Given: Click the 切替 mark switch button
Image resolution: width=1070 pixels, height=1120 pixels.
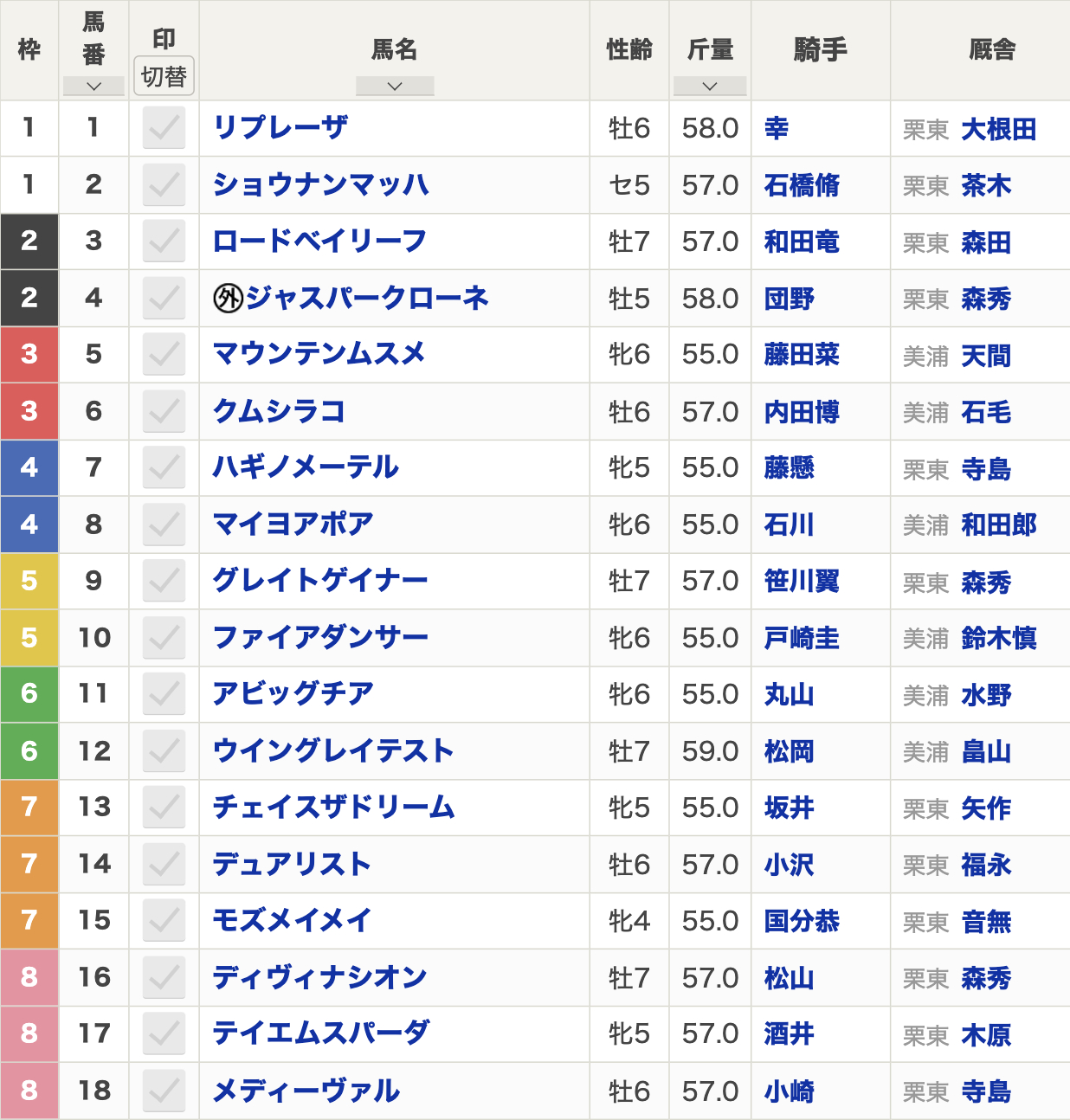Looking at the screenshot, I should pos(164,76).
